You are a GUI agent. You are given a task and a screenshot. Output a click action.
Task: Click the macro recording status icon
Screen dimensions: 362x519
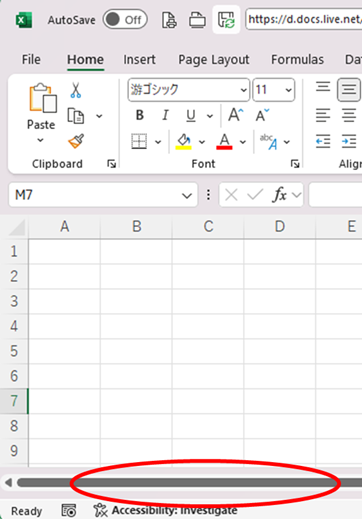click(69, 510)
